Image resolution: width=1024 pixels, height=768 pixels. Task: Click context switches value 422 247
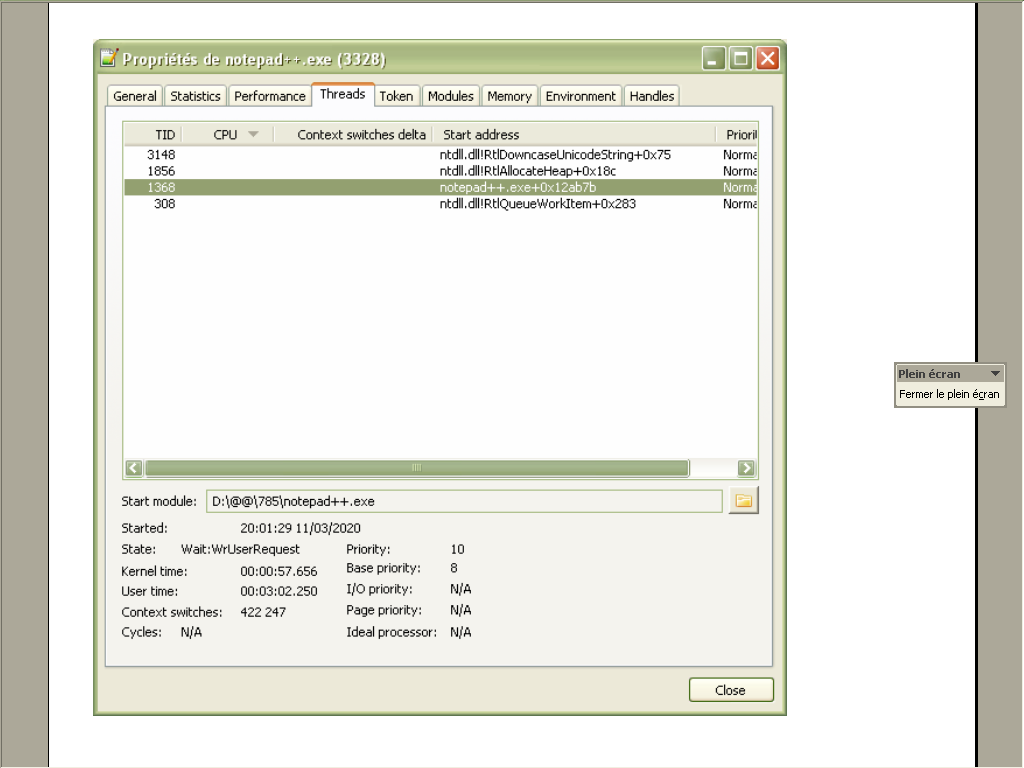(263, 613)
